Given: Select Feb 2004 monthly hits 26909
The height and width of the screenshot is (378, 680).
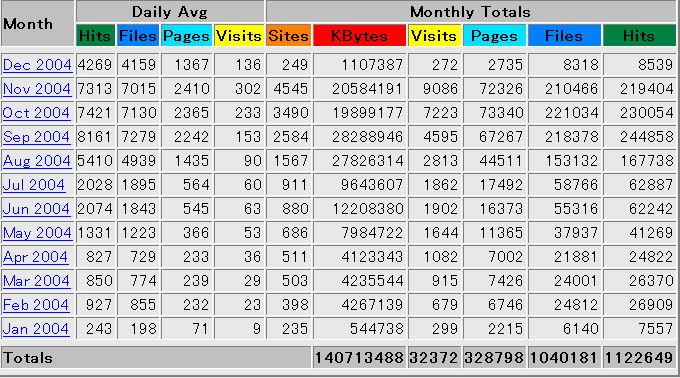Looking at the screenshot, I should (x=651, y=305).
